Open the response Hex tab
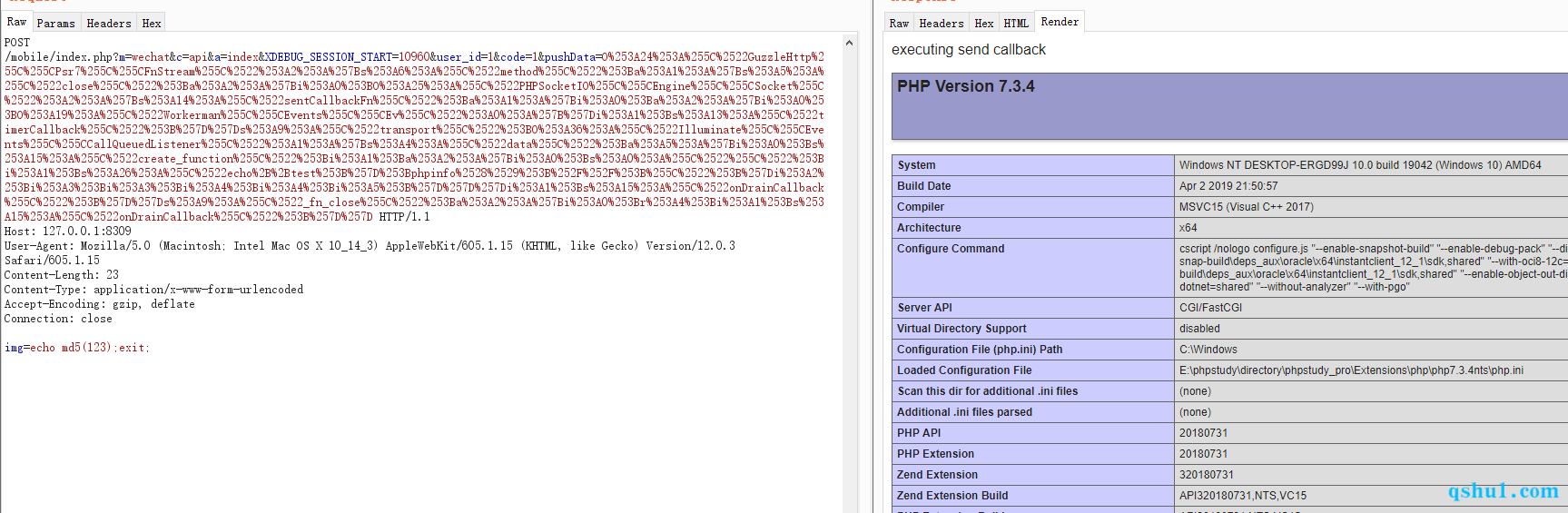 click(984, 23)
